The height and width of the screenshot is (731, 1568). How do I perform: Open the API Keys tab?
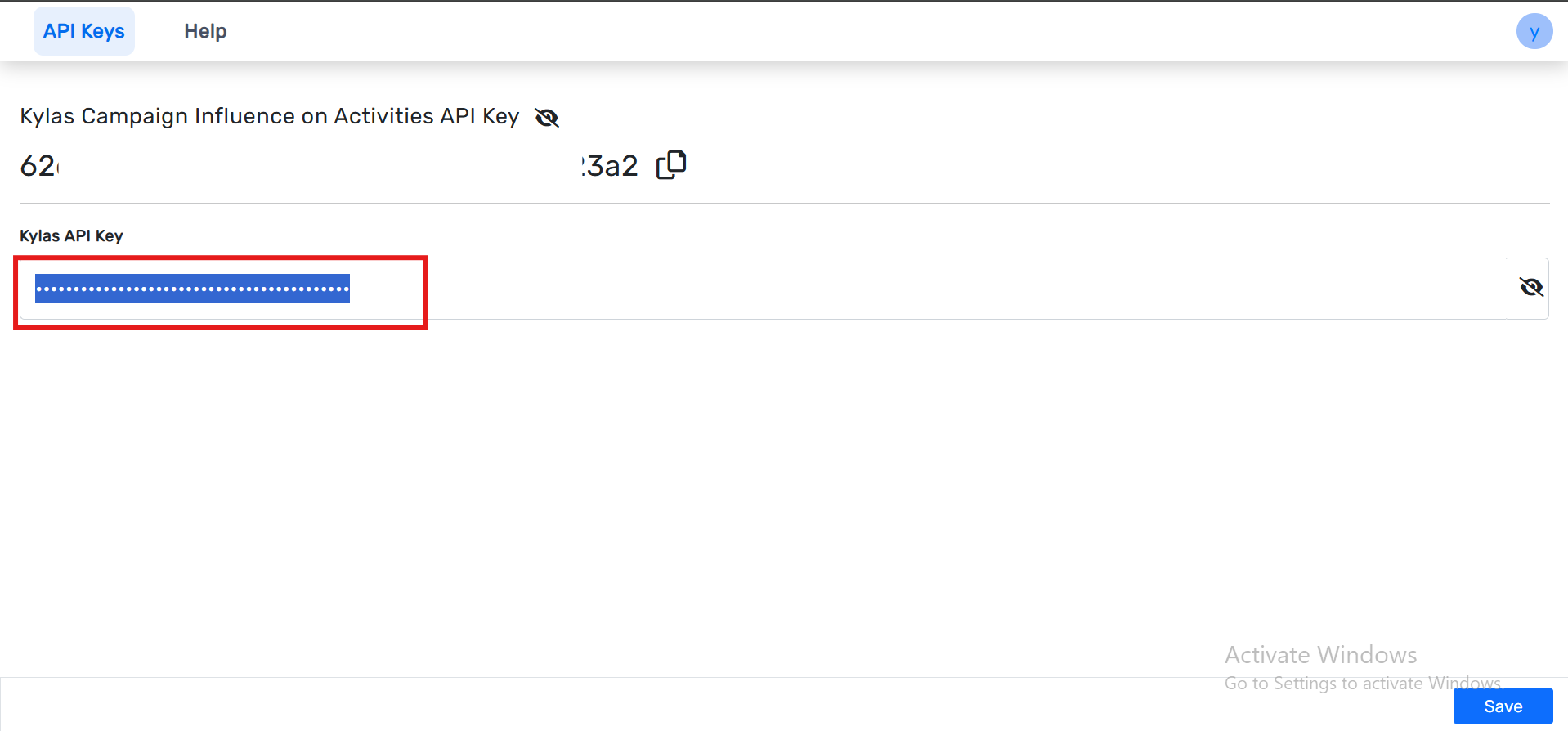tap(83, 31)
